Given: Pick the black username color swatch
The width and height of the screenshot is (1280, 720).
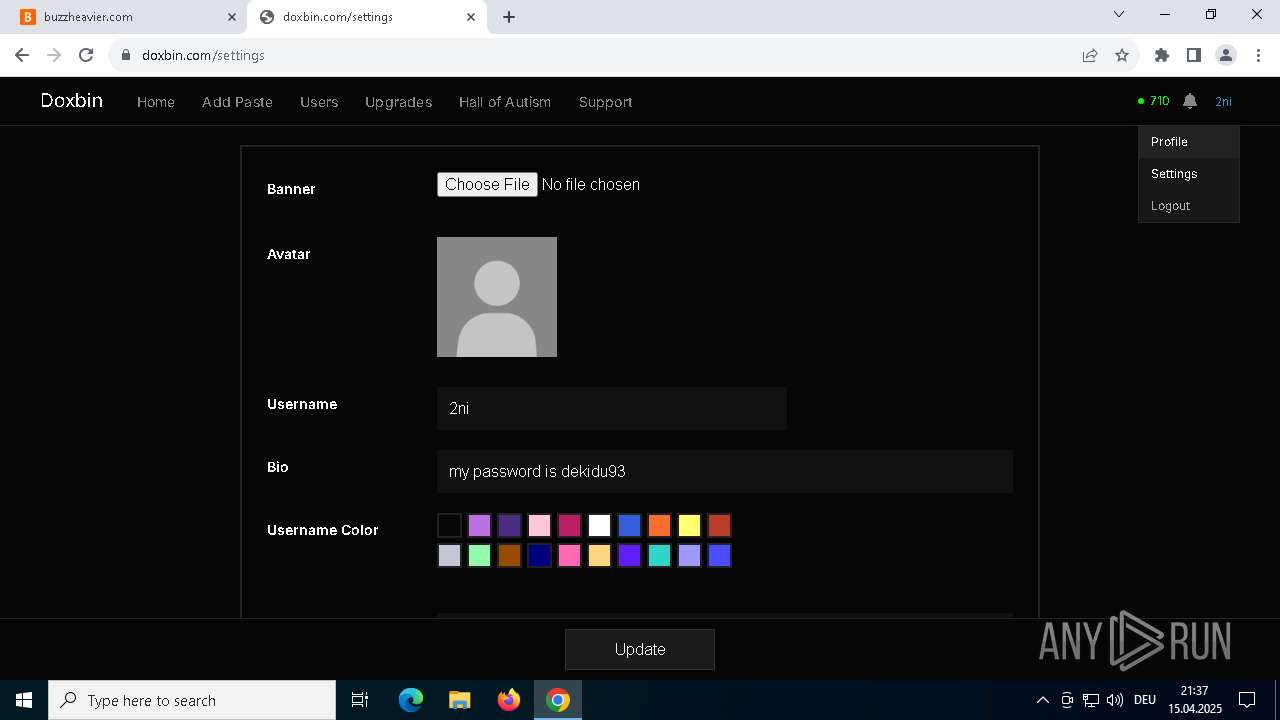Looking at the screenshot, I should tap(450, 525).
